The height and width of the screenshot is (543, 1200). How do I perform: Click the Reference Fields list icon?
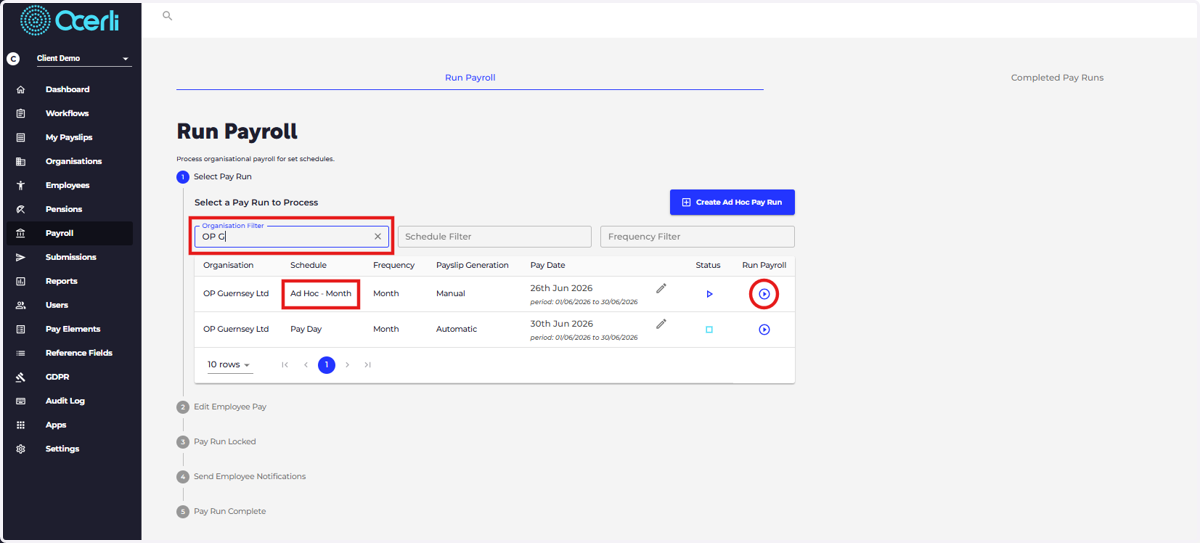[21, 353]
